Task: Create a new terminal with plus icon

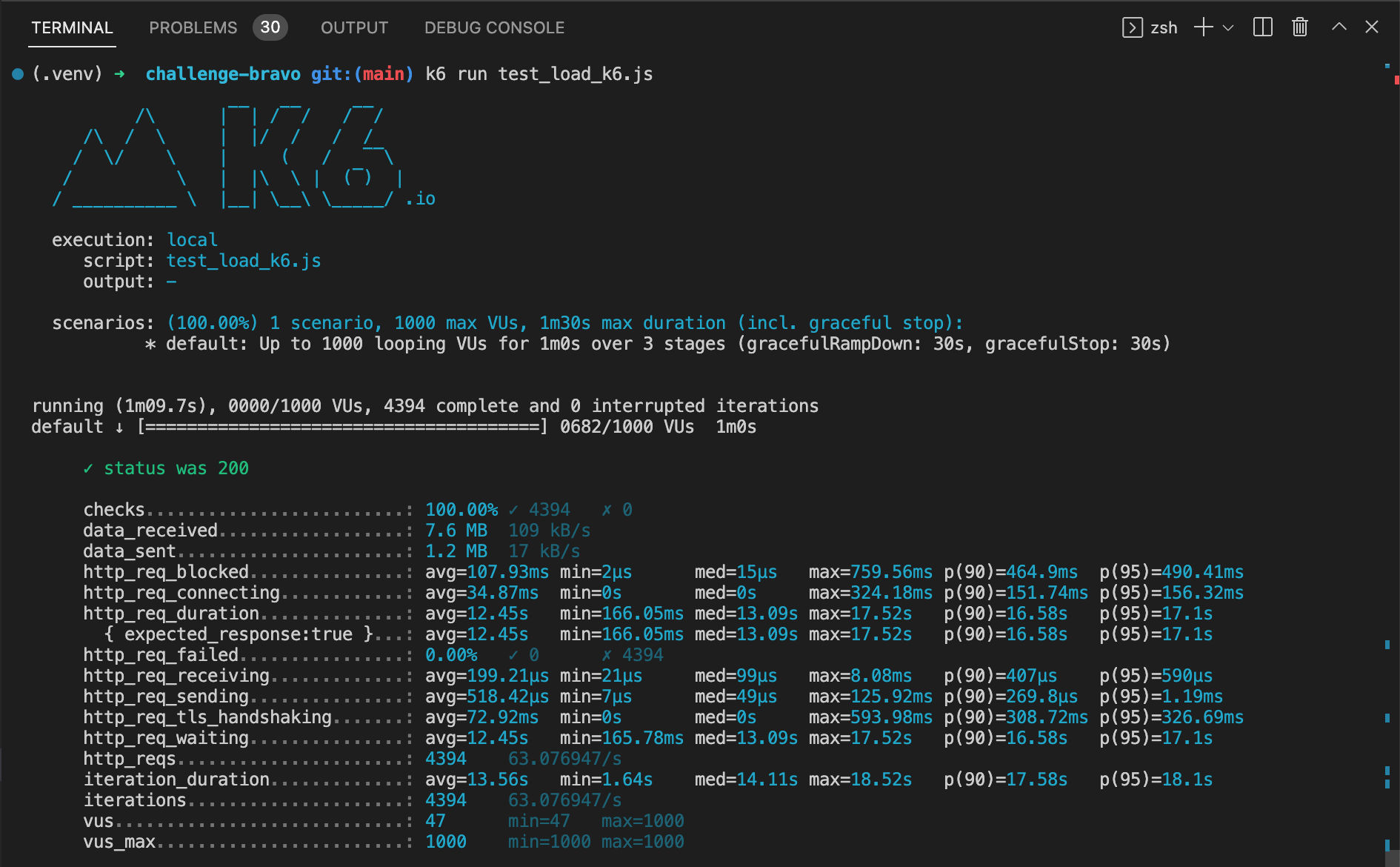Action: tap(1204, 27)
